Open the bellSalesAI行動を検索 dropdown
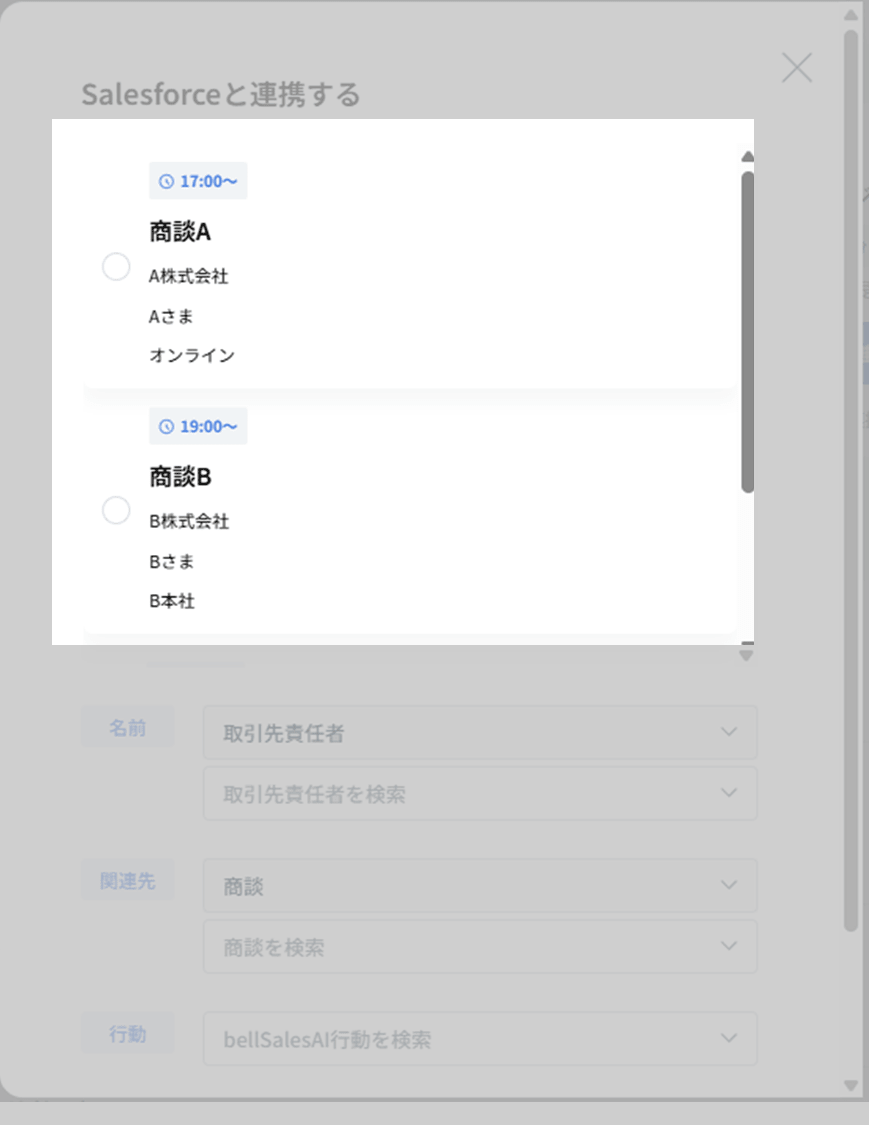The image size is (869, 1125). coord(480,1039)
